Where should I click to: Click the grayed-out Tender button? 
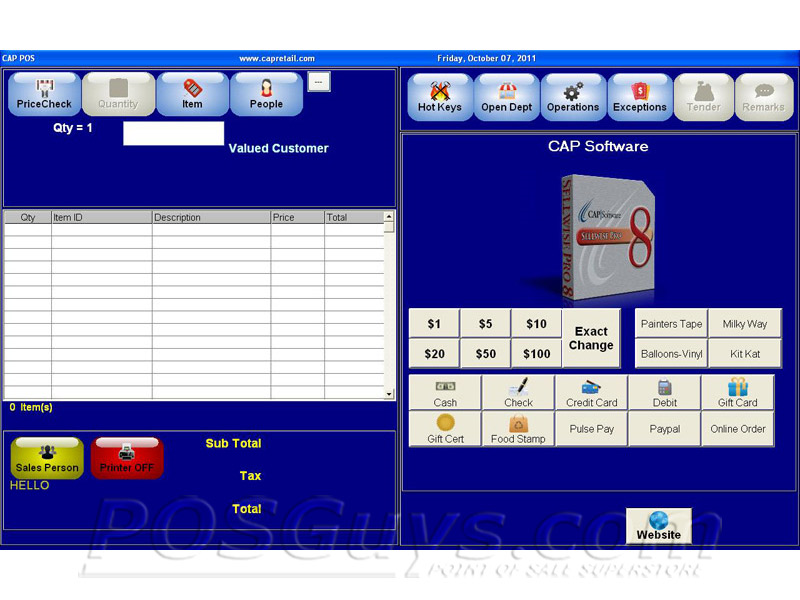pyautogui.click(x=704, y=97)
